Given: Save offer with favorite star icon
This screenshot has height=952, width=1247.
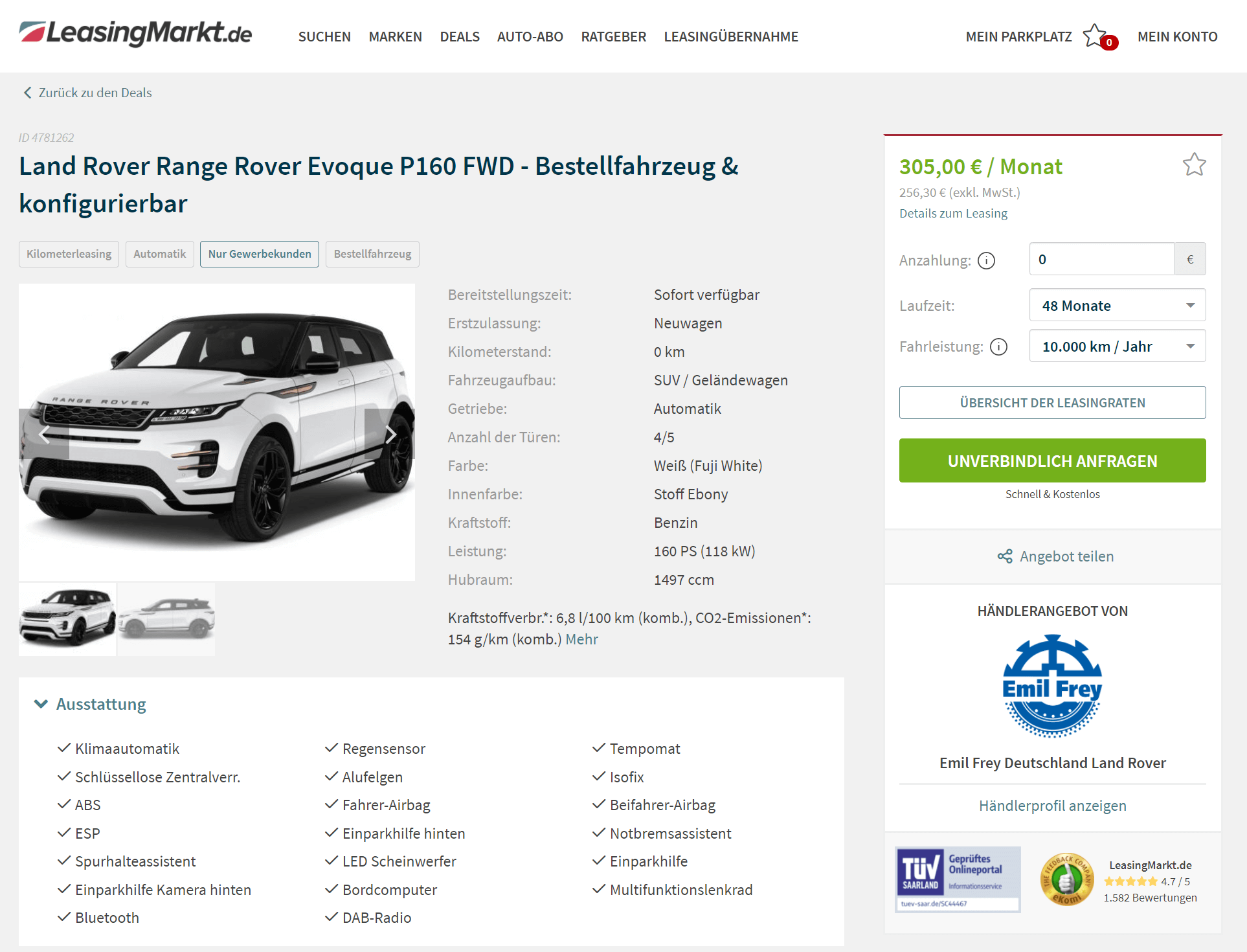Looking at the screenshot, I should coord(1194,164).
